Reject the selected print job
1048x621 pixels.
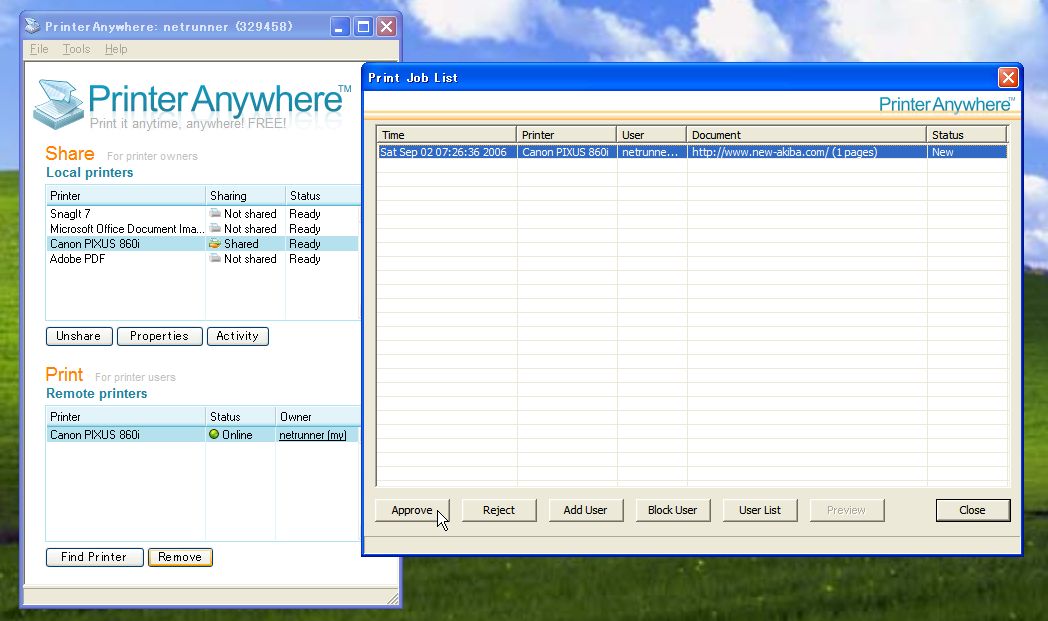[499, 510]
